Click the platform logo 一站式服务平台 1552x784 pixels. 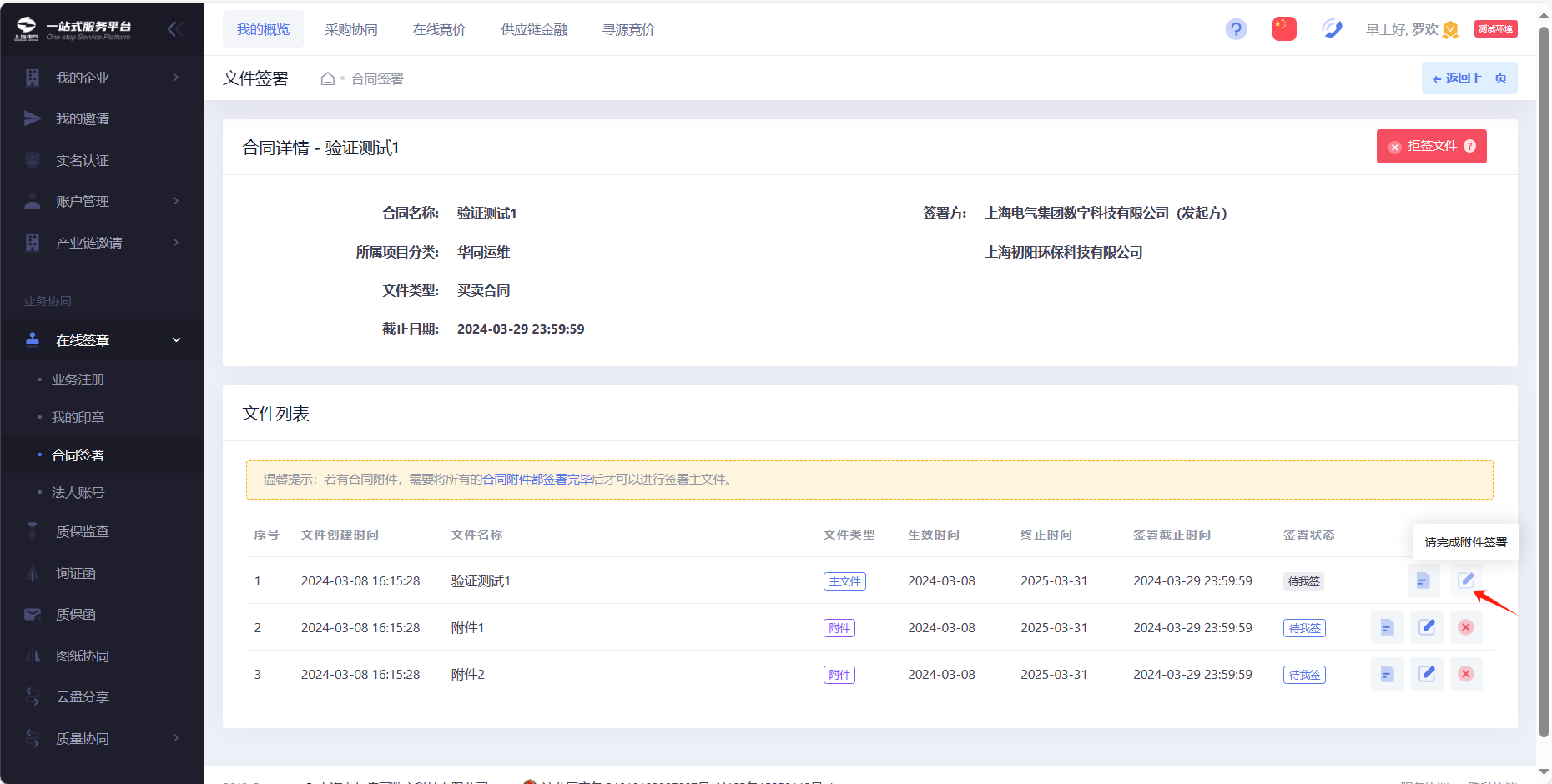(73, 29)
